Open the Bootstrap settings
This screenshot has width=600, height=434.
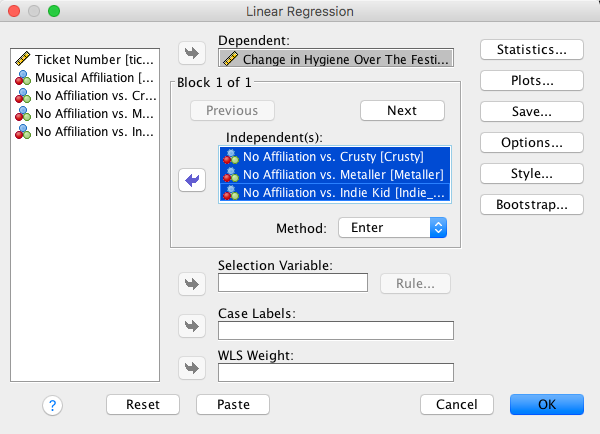tap(531, 204)
